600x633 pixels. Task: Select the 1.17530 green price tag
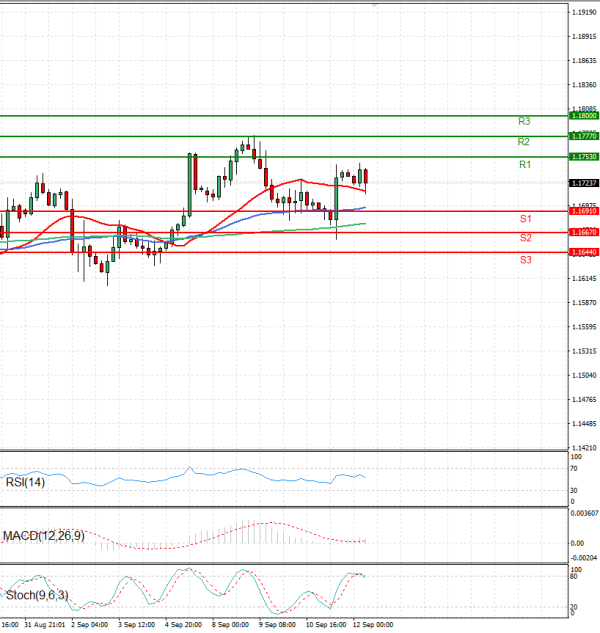pyautogui.click(x=584, y=157)
